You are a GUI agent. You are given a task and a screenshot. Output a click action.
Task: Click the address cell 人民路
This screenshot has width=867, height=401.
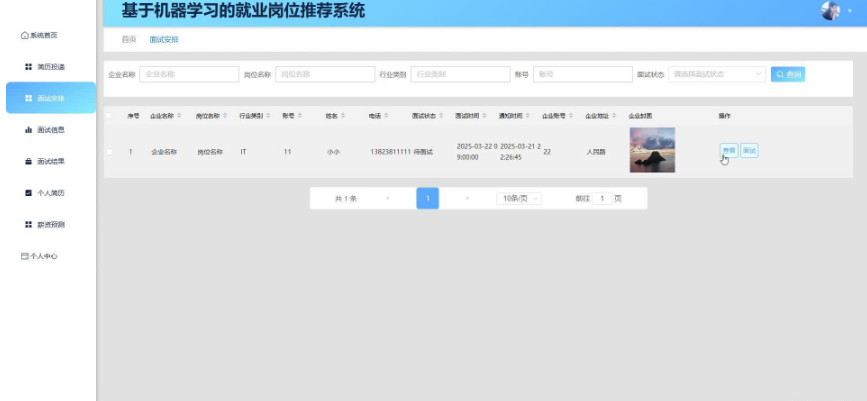coord(597,152)
